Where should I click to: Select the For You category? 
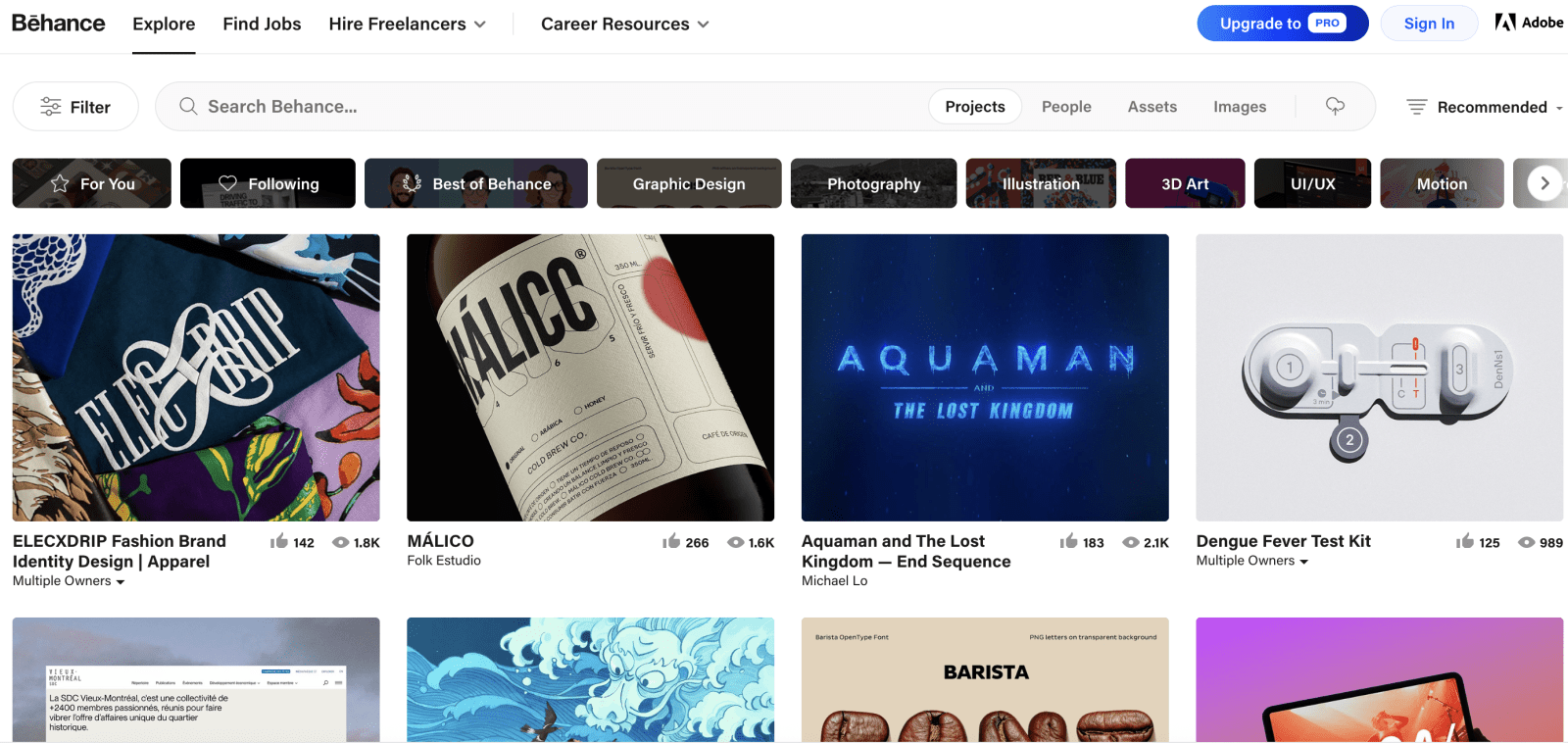[x=92, y=183]
